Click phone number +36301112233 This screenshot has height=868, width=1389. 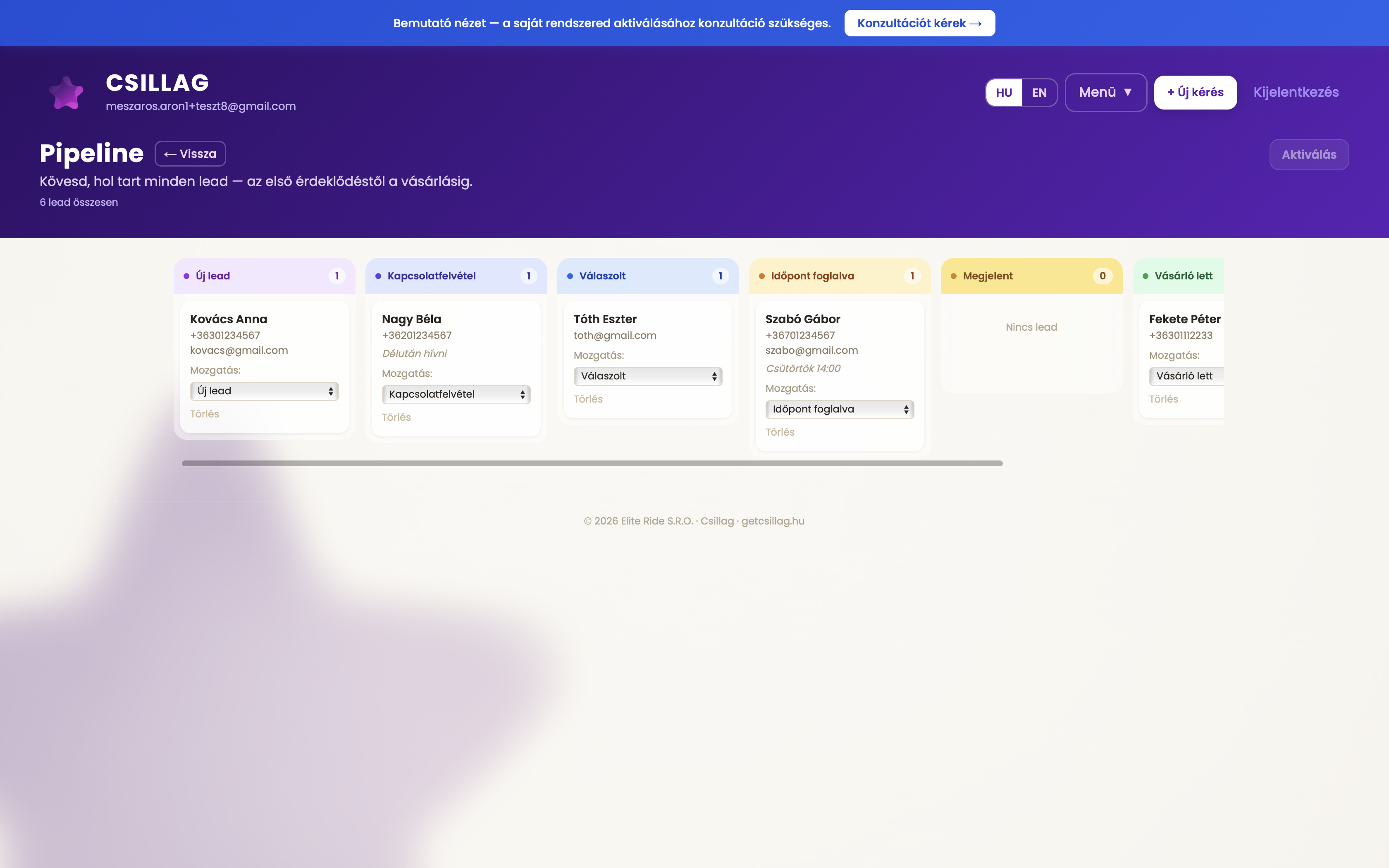click(1181, 335)
